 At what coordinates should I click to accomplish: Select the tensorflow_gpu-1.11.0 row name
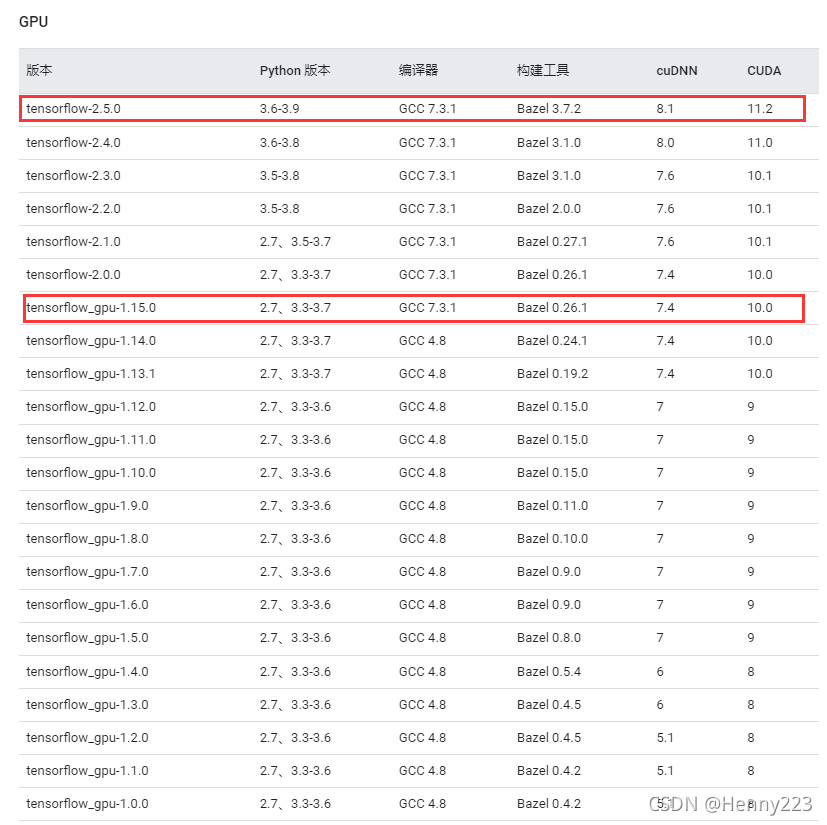(x=91, y=440)
